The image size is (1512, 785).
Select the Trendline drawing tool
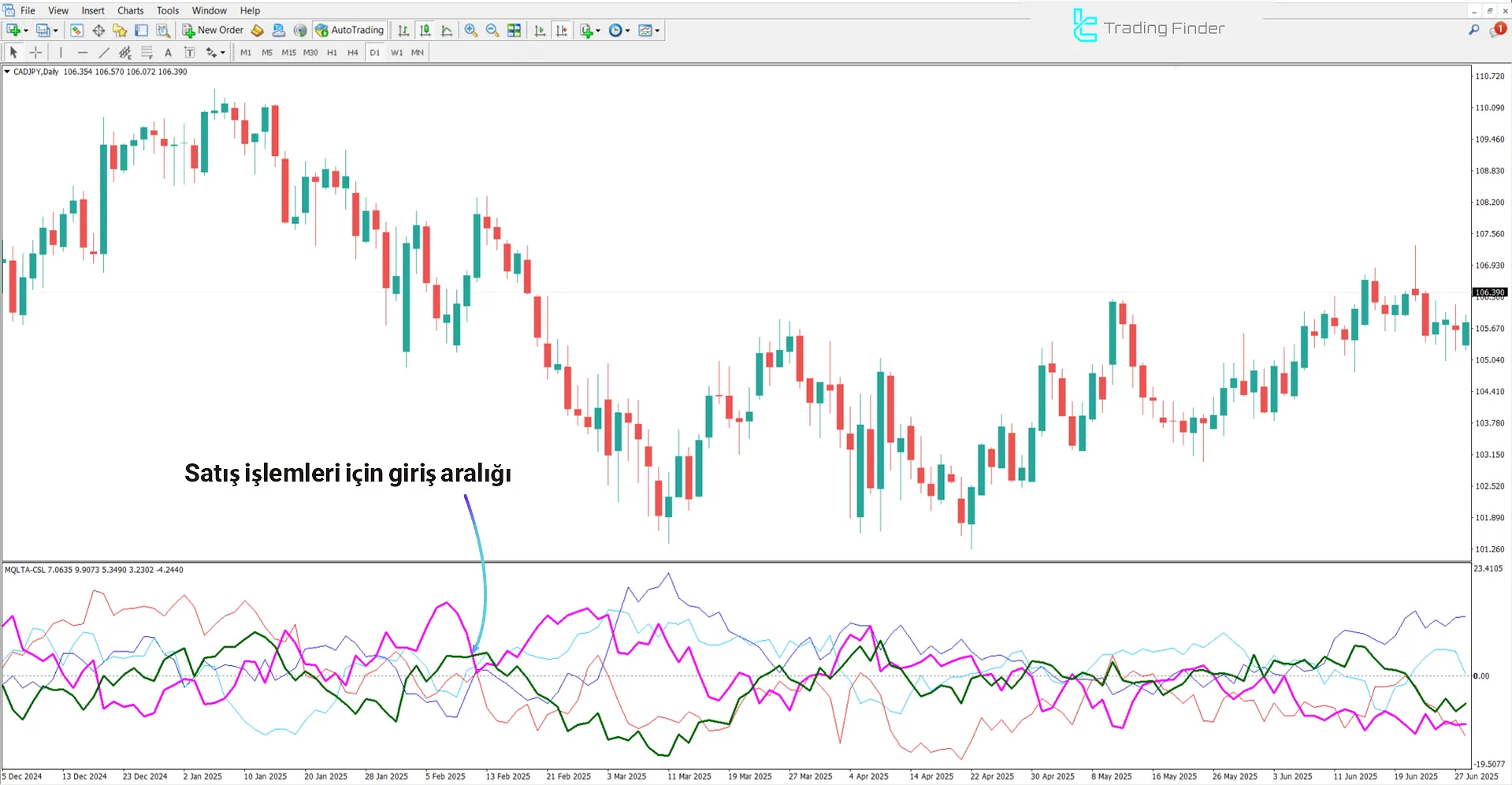tap(104, 52)
